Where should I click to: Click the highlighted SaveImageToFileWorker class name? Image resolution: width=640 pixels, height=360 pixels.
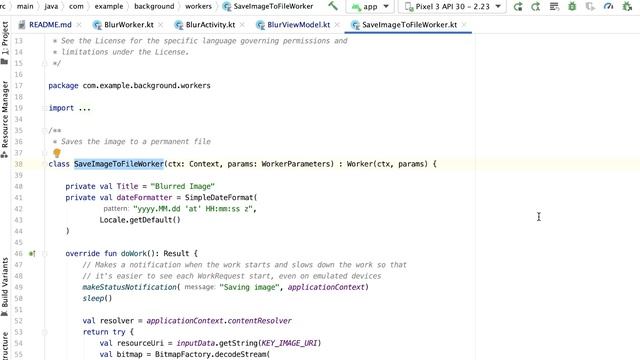pos(119,164)
